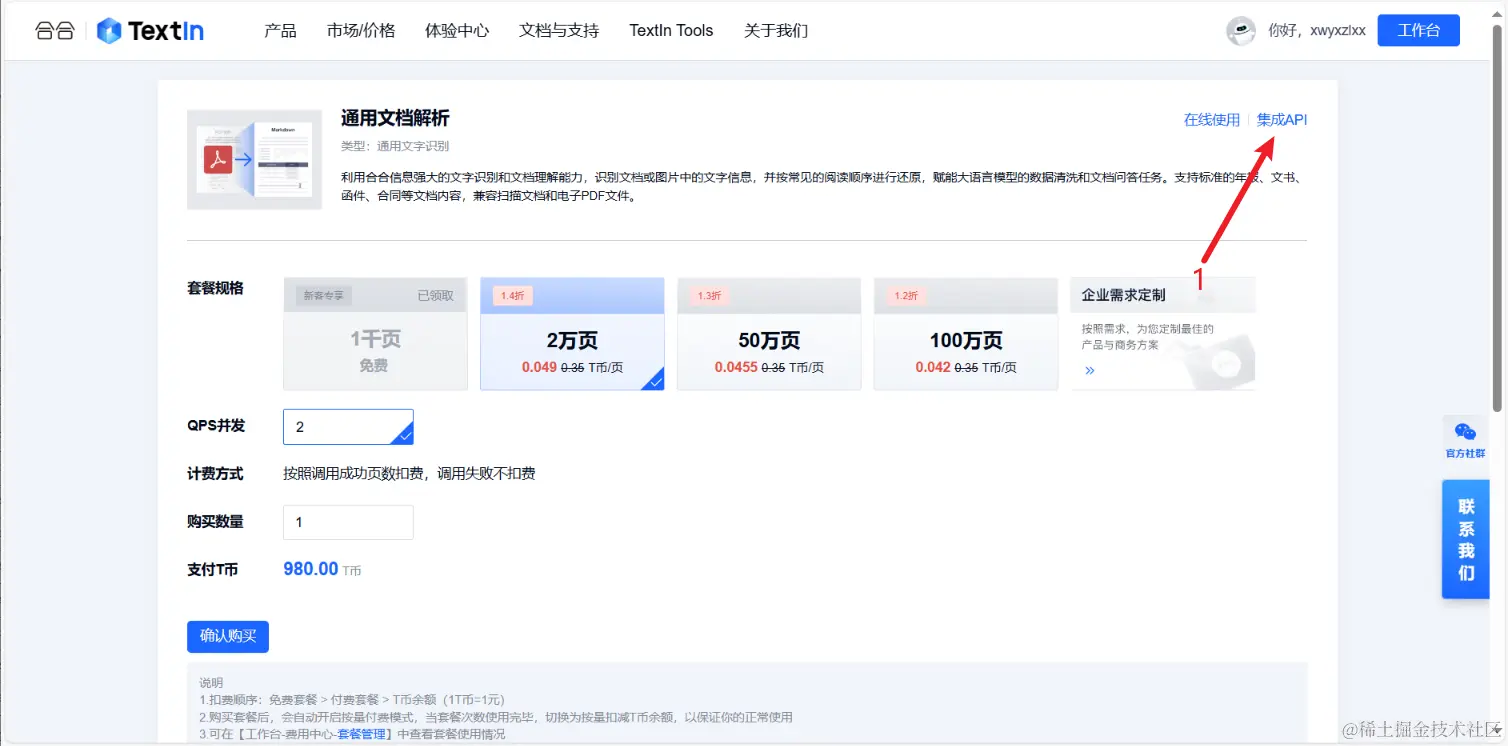Click the enterprise customization double-arrow icon
Viewport: 1508px width, 746px height.
coord(1090,370)
